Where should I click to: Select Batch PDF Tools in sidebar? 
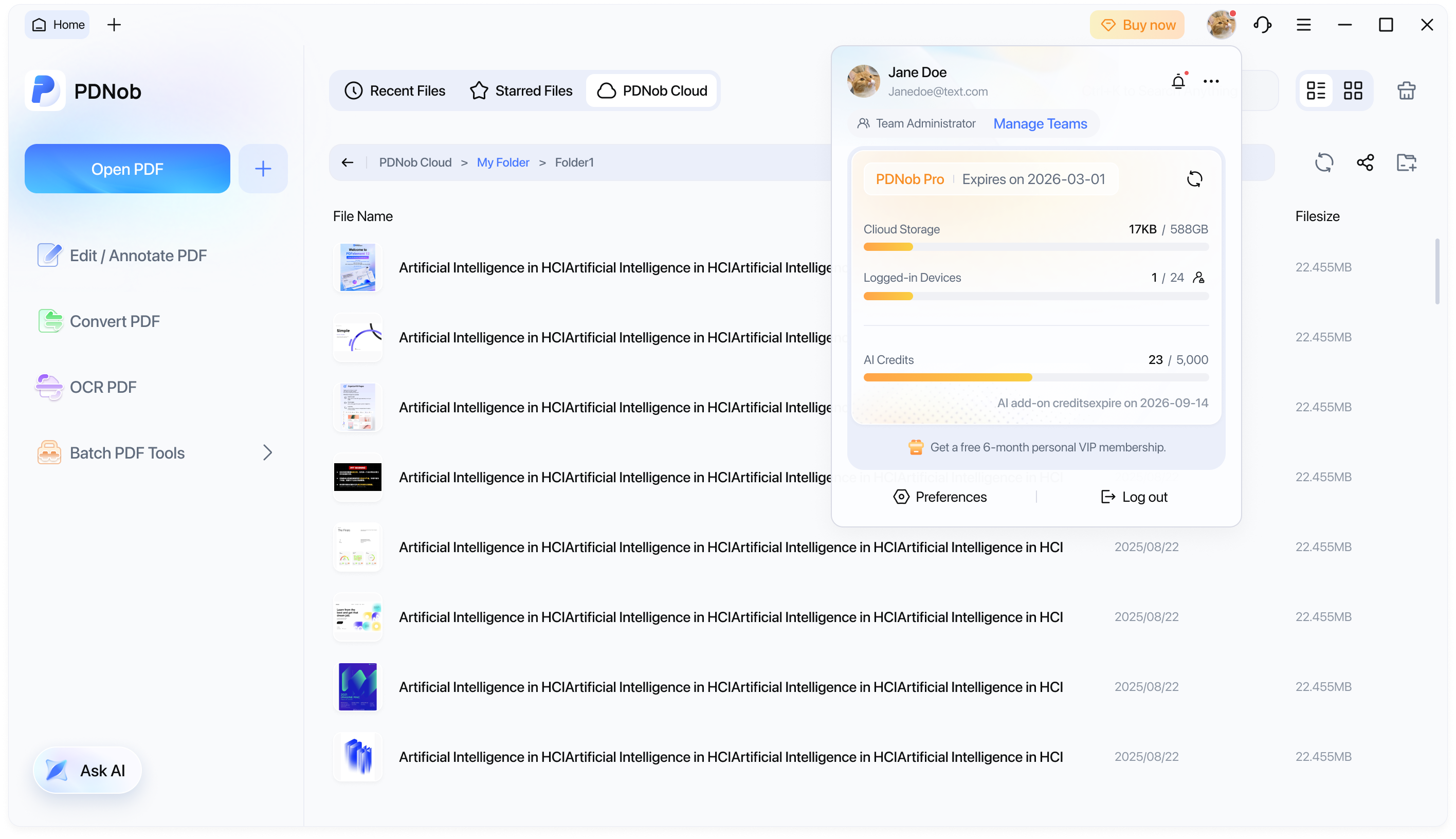(155, 452)
